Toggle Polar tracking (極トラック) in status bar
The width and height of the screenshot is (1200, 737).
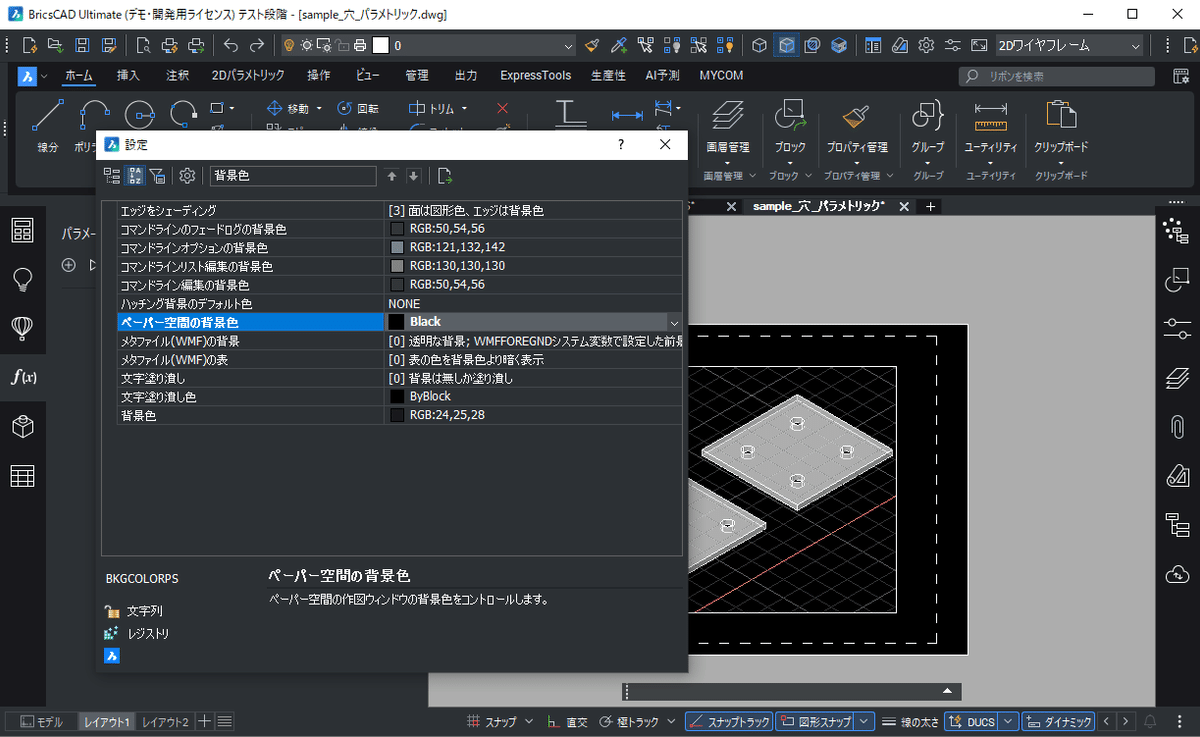coord(631,721)
